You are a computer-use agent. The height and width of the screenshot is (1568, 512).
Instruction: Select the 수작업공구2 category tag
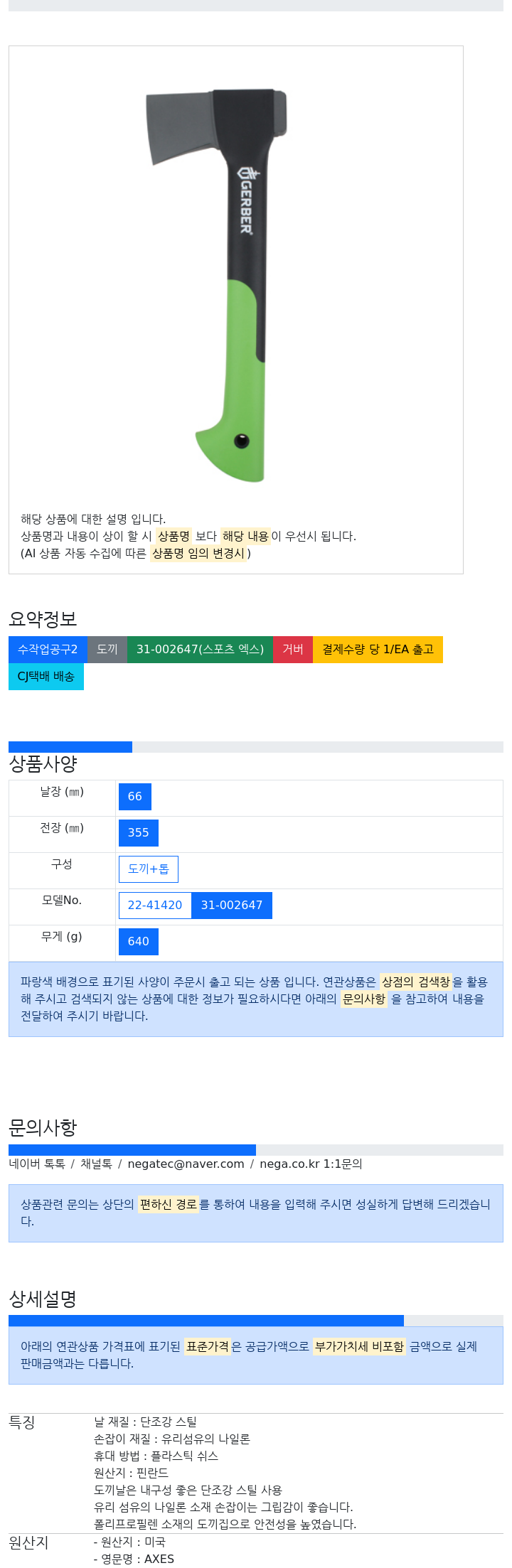(x=48, y=650)
